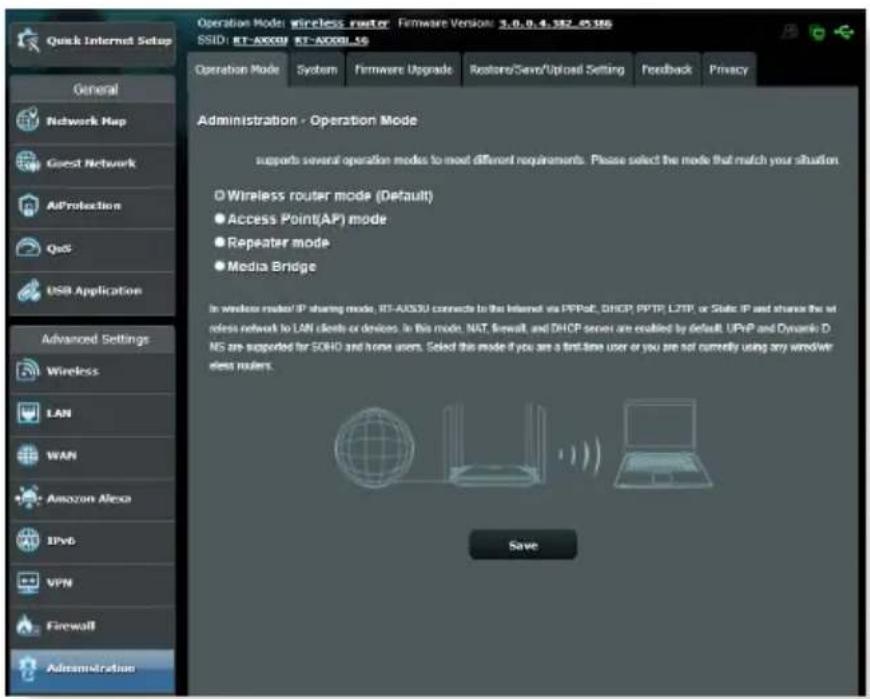Select Repeater mode radio button
This screenshot has height=699, width=870.
tap(220, 242)
